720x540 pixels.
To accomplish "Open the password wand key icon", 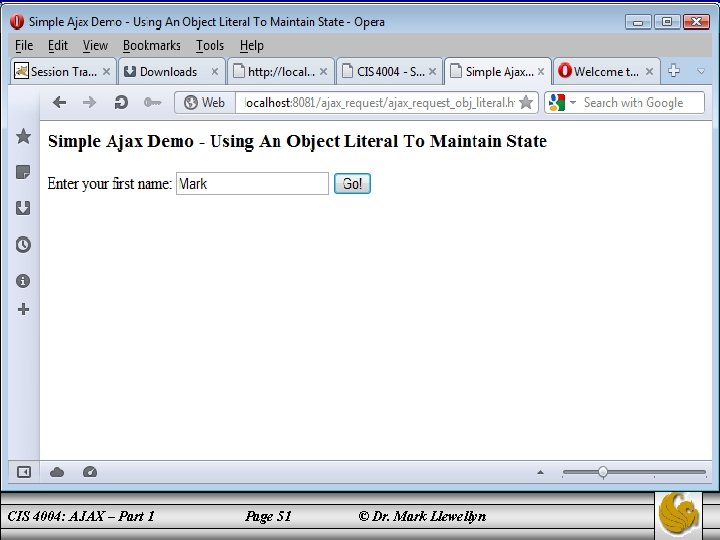I will [152, 102].
